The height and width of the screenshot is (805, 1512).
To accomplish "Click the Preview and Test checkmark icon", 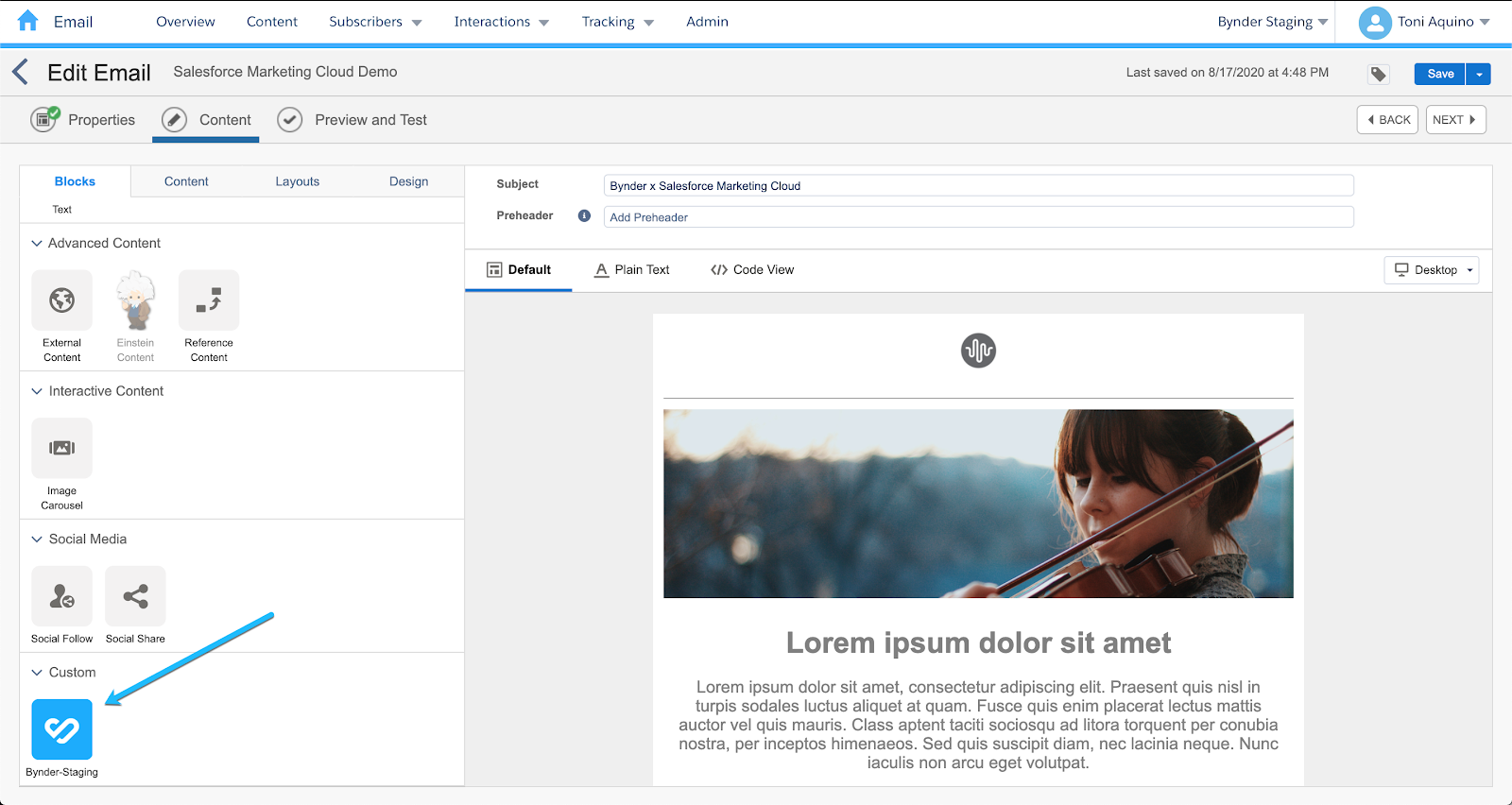I will point(290,120).
